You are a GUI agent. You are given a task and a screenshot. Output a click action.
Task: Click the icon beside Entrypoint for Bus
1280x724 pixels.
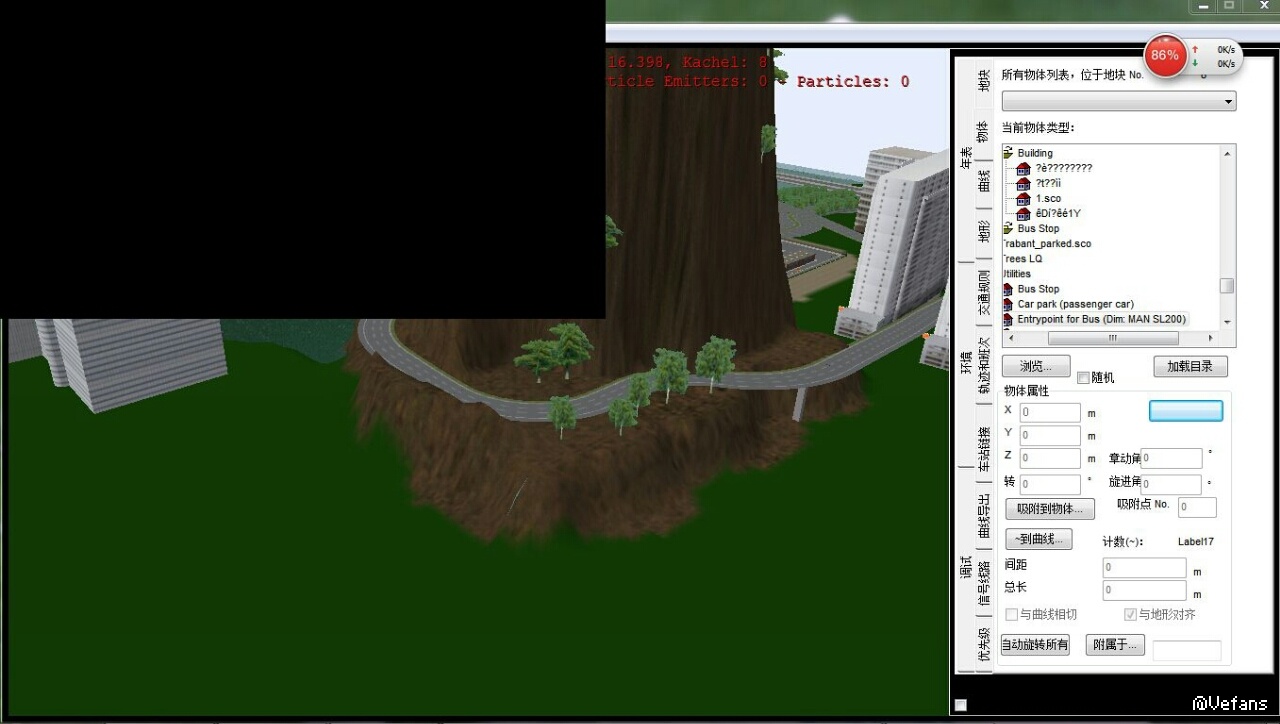click(1008, 319)
